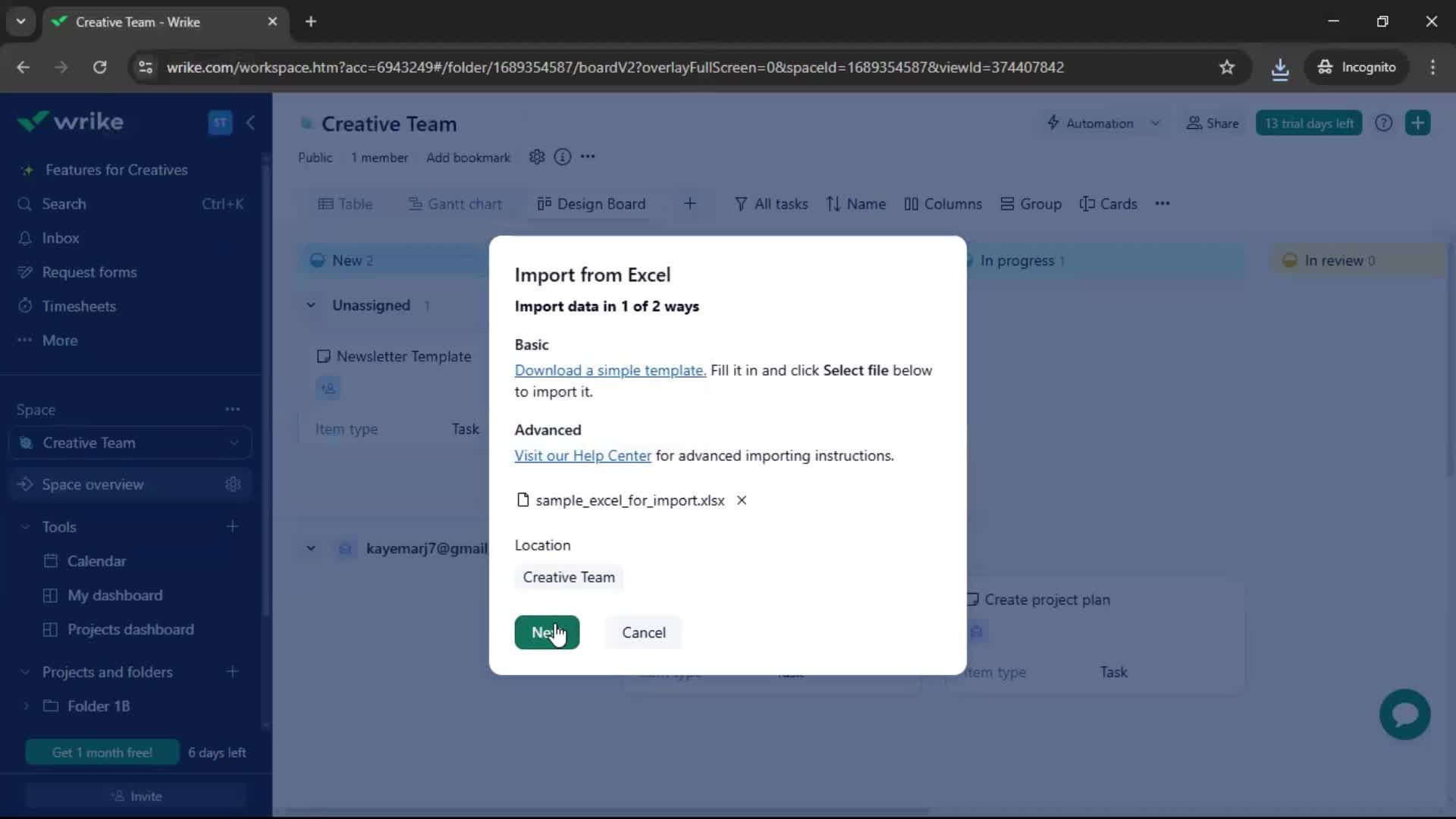Open Calendar tool
The height and width of the screenshot is (819, 1456).
pos(96,561)
